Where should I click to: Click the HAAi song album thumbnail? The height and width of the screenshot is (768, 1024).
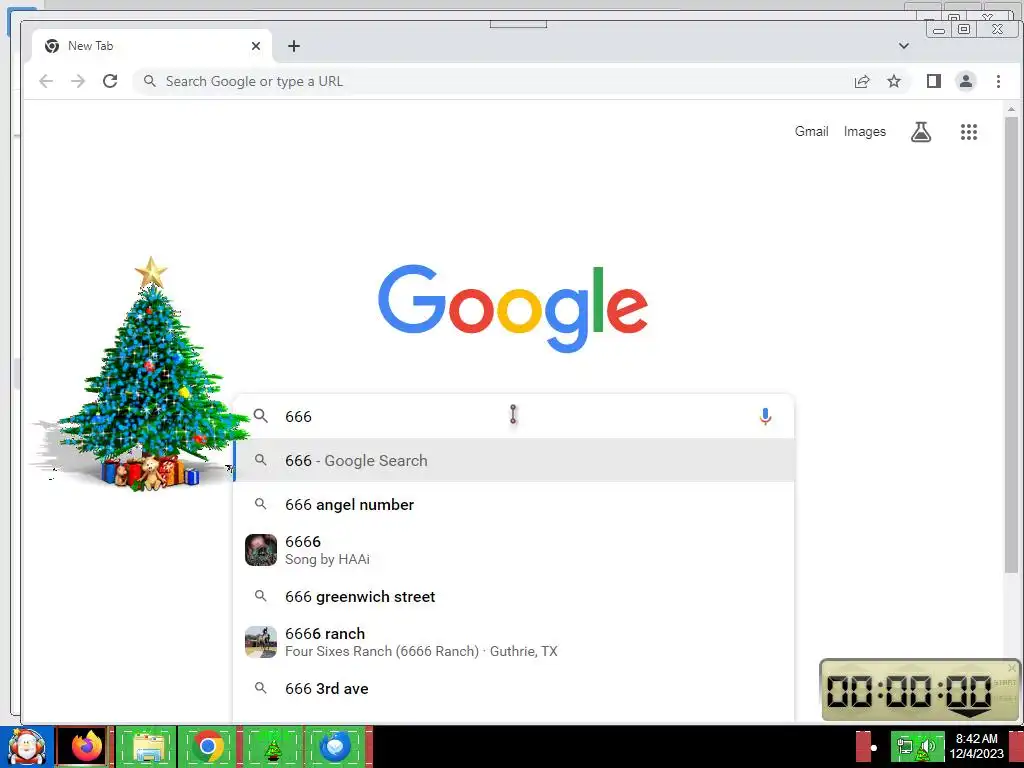pyautogui.click(x=261, y=550)
